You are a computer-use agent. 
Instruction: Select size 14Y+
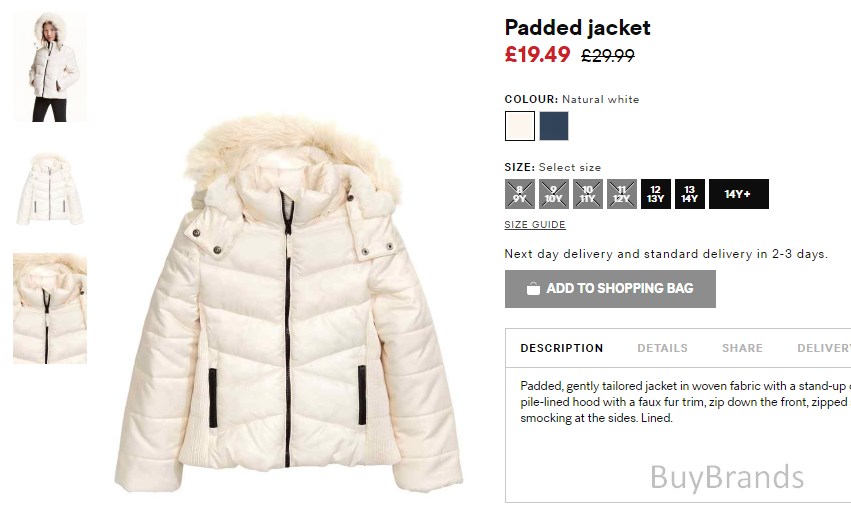click(739, 194)
